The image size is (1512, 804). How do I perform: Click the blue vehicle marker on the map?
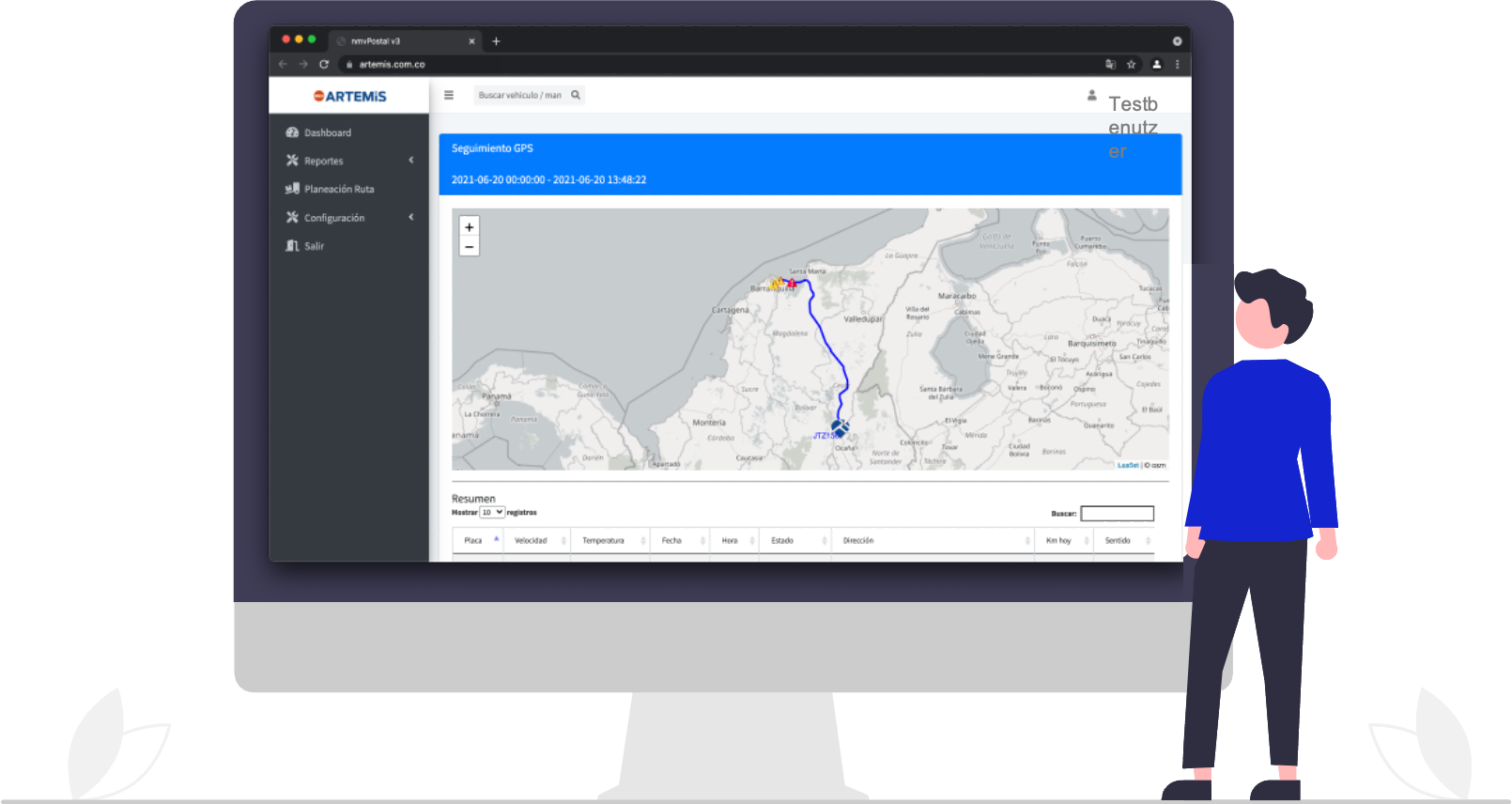pyautogui.click(x=840, y=428)
